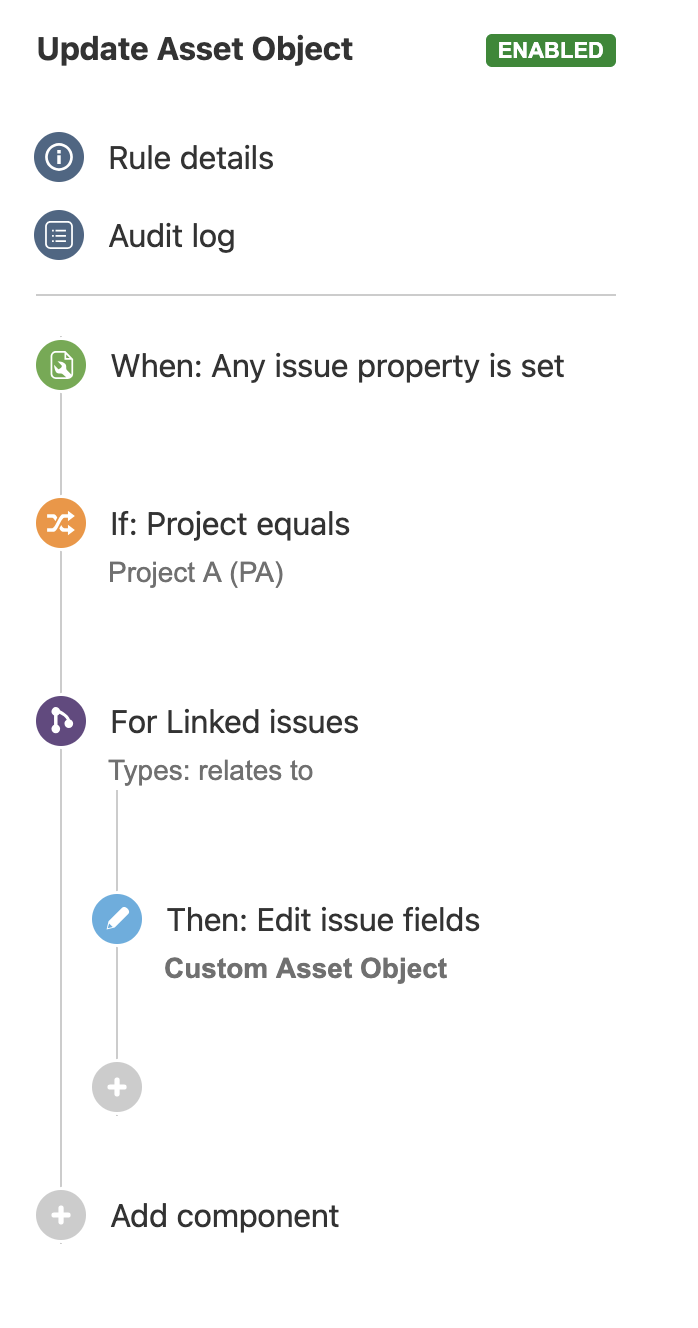
Task: Click the Audit log list icon
Action: click(x=59, y=236)
